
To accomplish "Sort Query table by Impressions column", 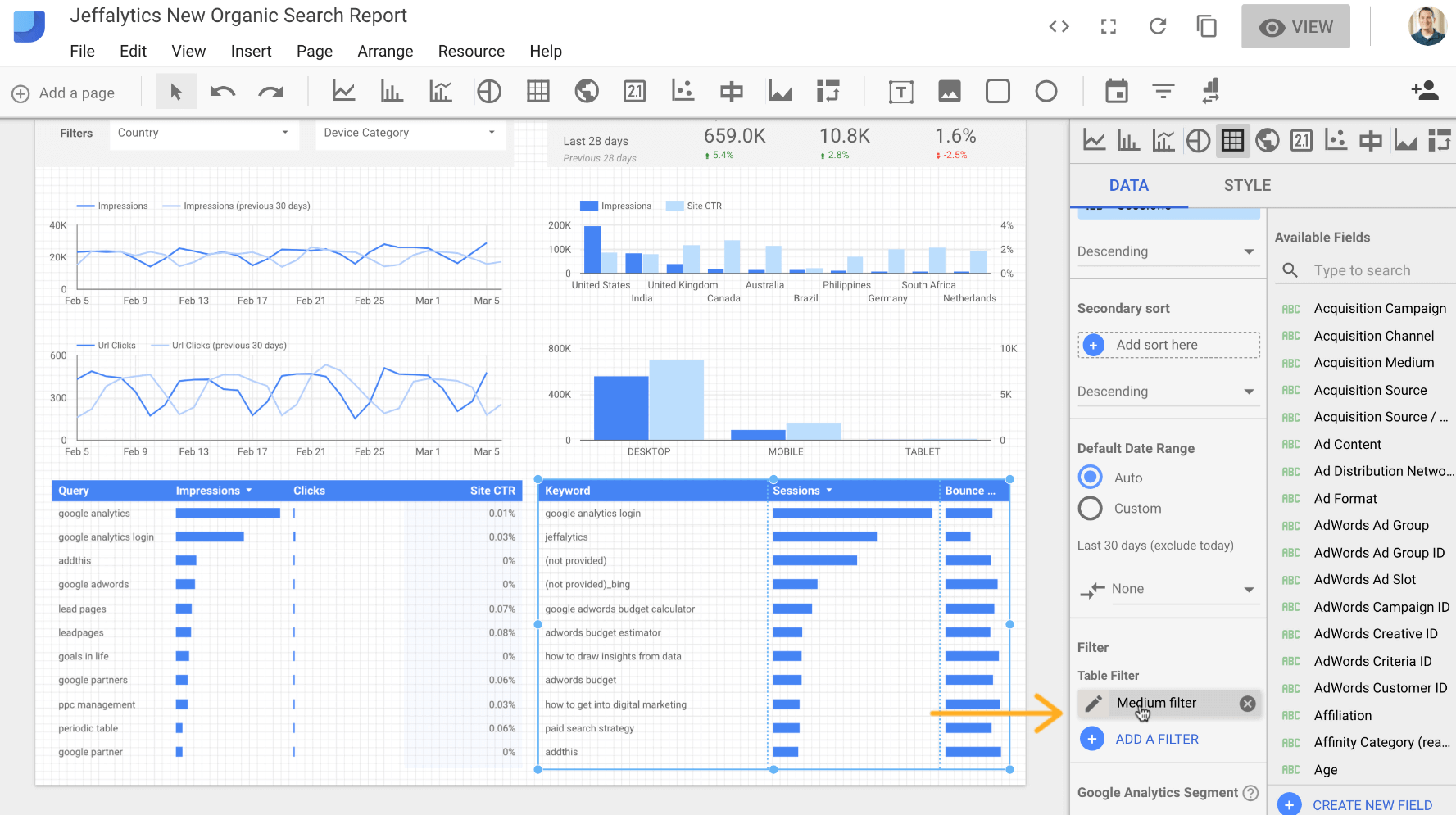I will pyautogui.click(x=214, y=491).
